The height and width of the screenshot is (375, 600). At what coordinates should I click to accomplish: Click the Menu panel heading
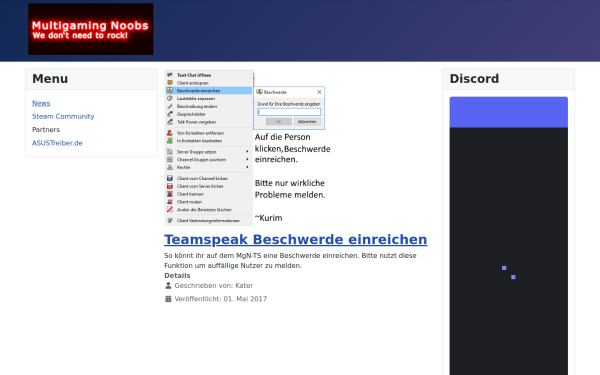(50, 78)
